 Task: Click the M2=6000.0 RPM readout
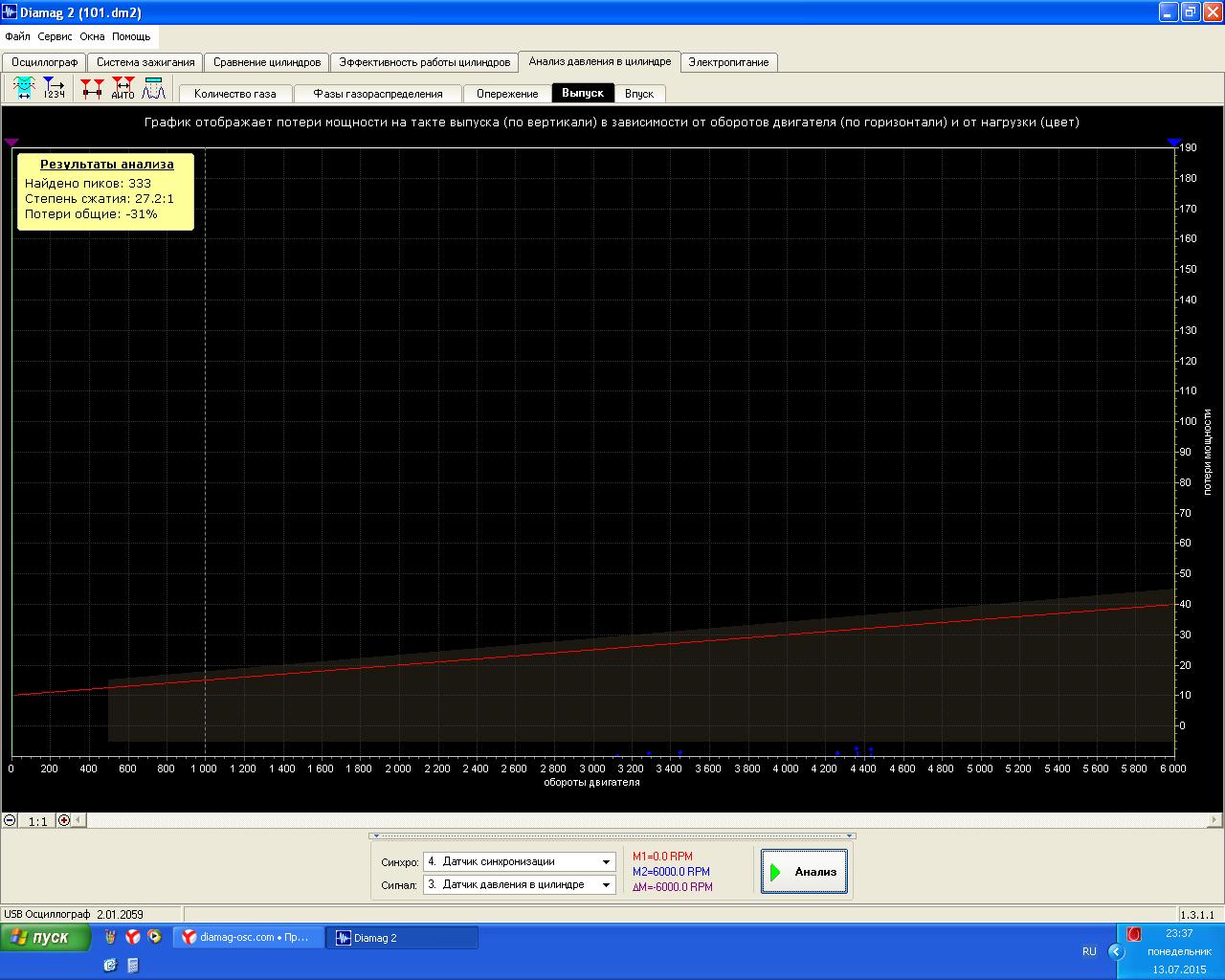pos(671,872)
